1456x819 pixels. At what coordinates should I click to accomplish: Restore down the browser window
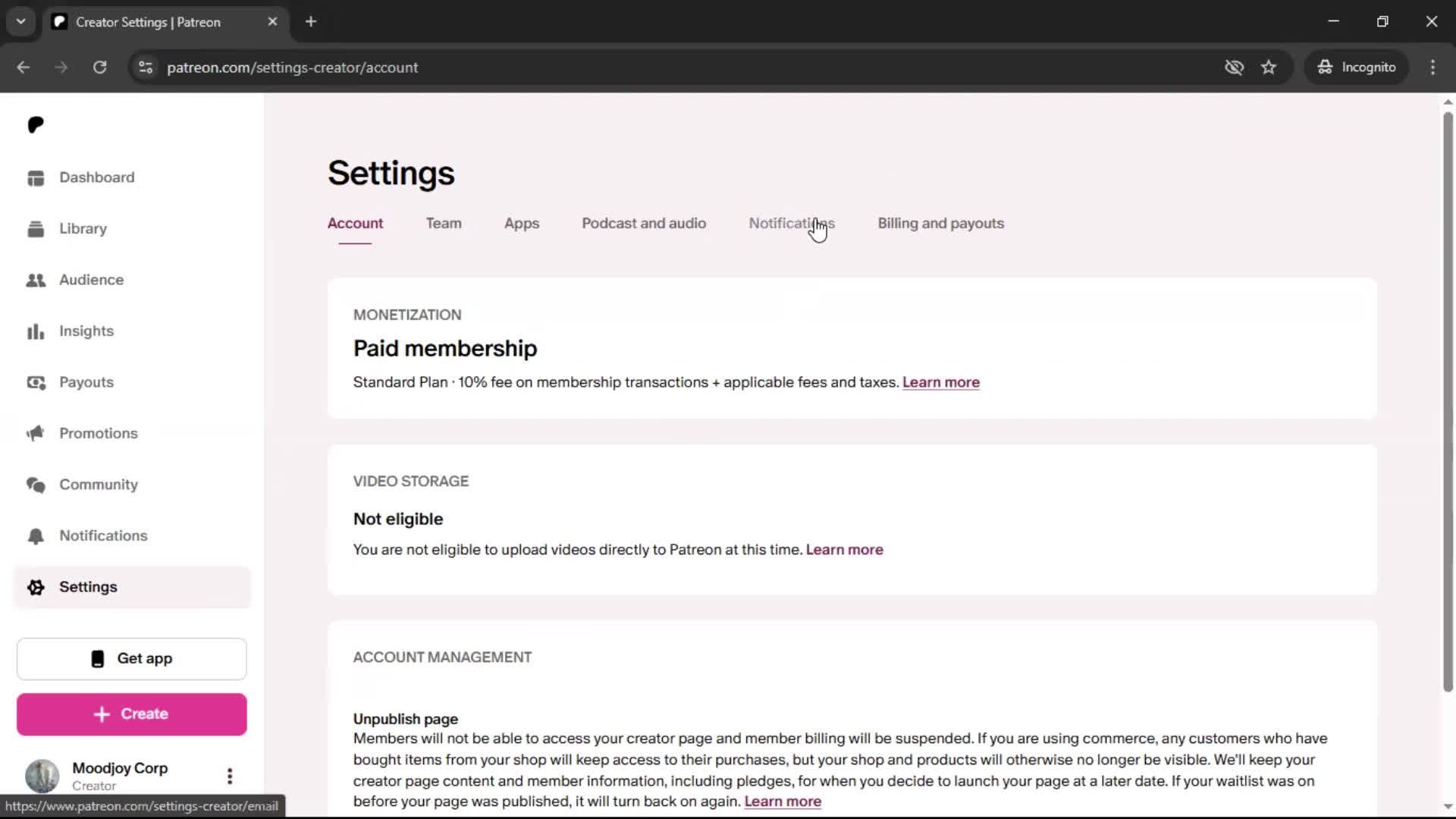pos(1382,22)
